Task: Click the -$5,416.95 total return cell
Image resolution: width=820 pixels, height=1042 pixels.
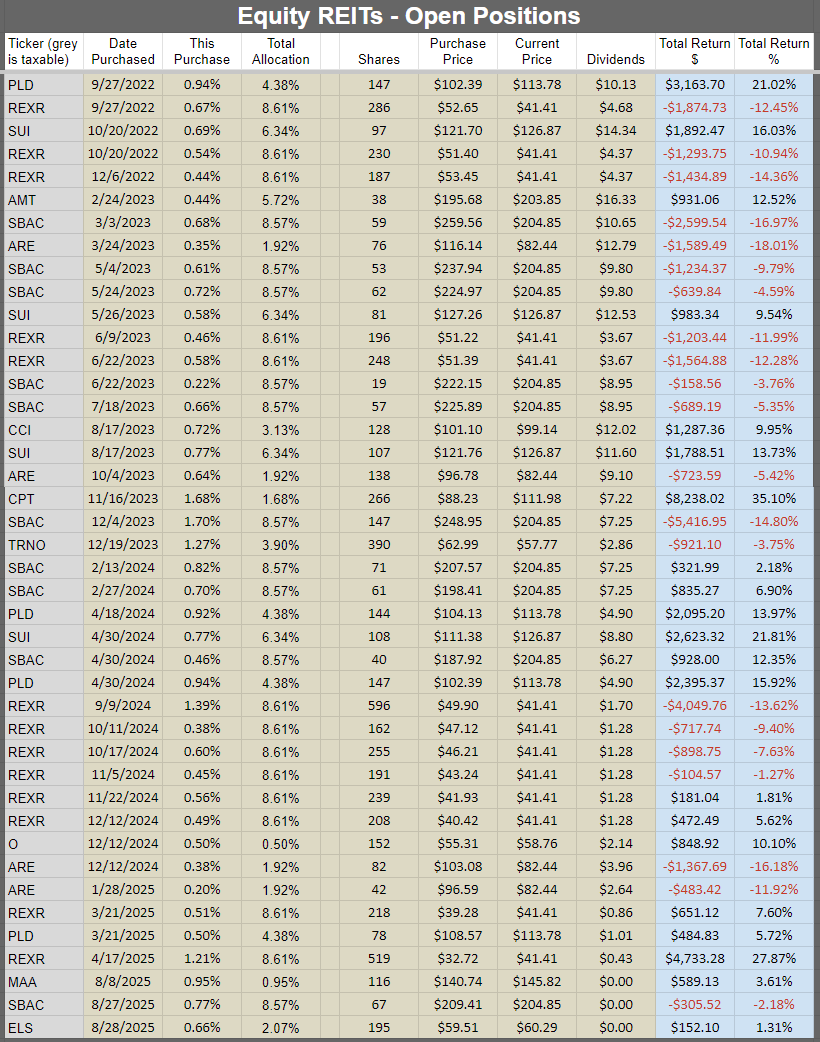Action: 694,522
